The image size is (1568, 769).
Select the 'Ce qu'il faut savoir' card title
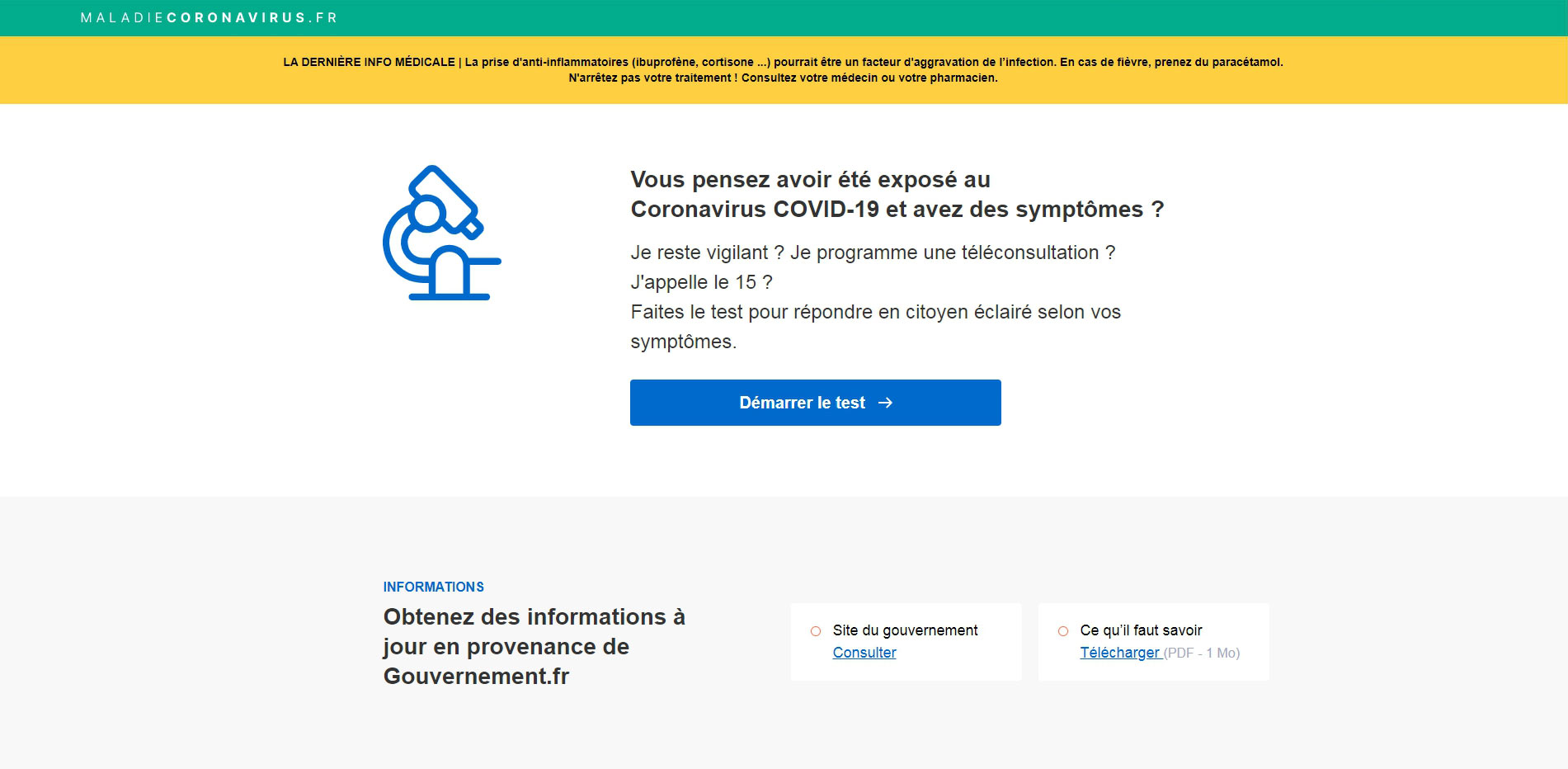(1141, 630)
